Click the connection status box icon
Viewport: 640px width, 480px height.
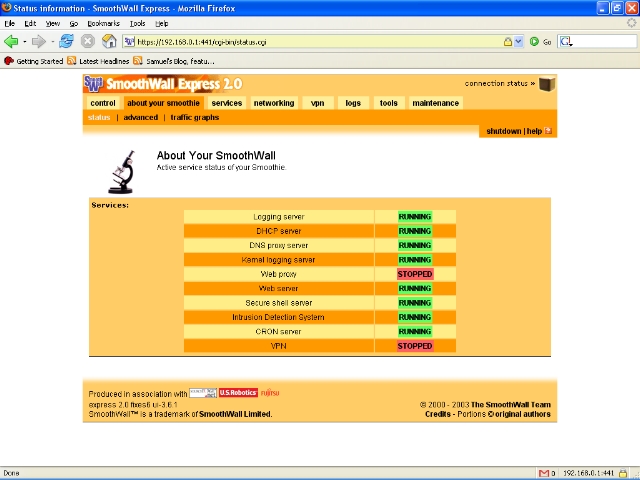pyautogui.click(x=547, y=84)
